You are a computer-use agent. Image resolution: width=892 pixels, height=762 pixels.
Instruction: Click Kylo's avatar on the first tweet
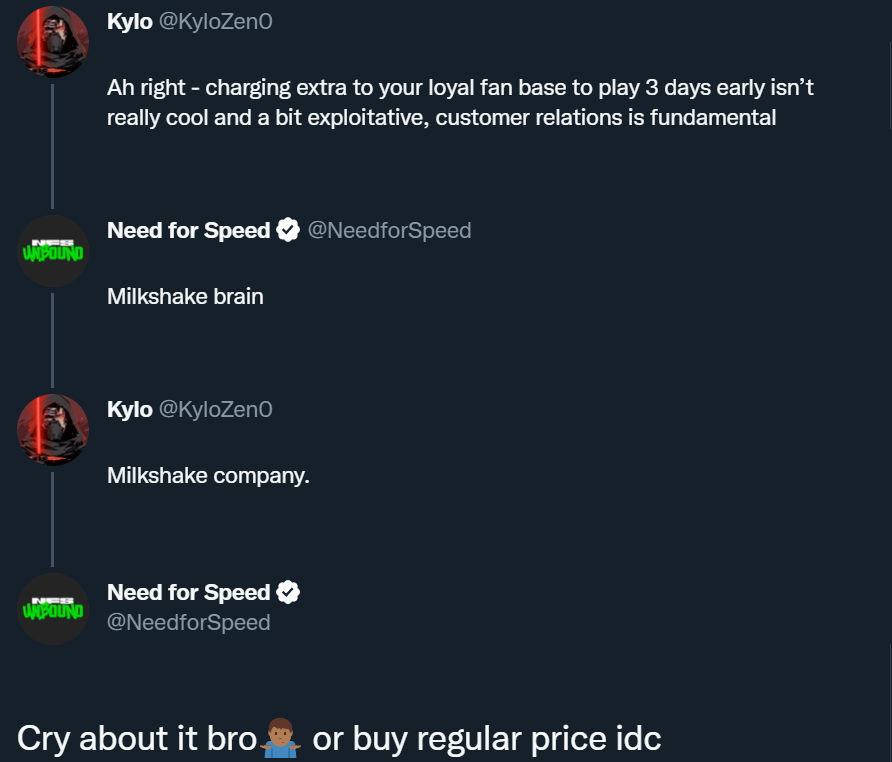point(53,42)
